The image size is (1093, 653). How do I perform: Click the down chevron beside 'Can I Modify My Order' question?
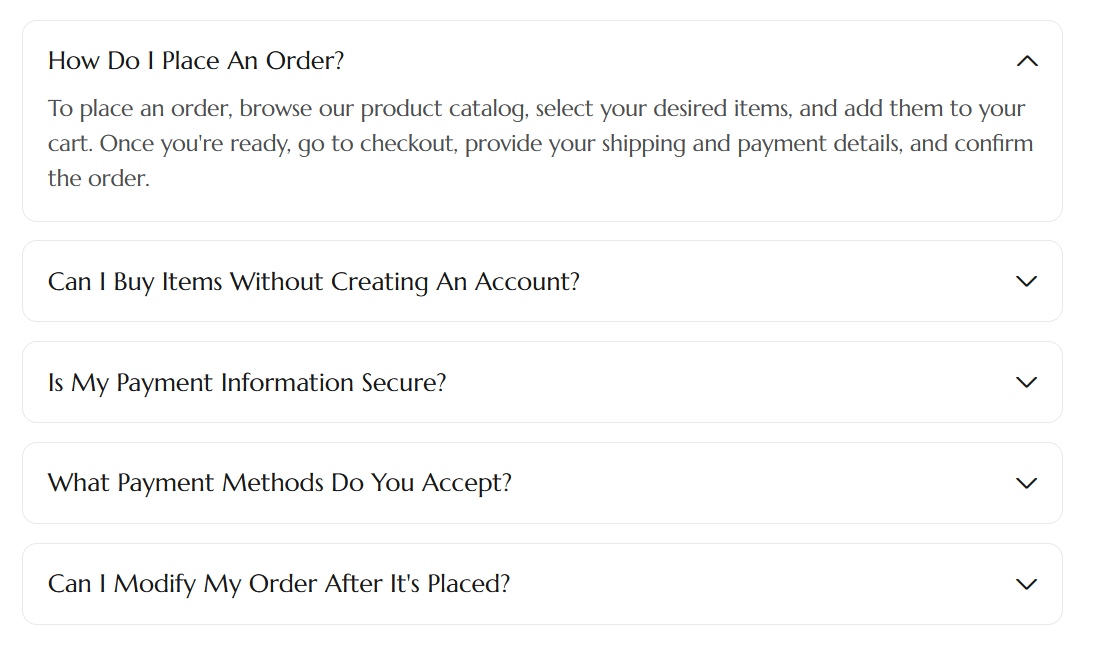pos(1027,584)
